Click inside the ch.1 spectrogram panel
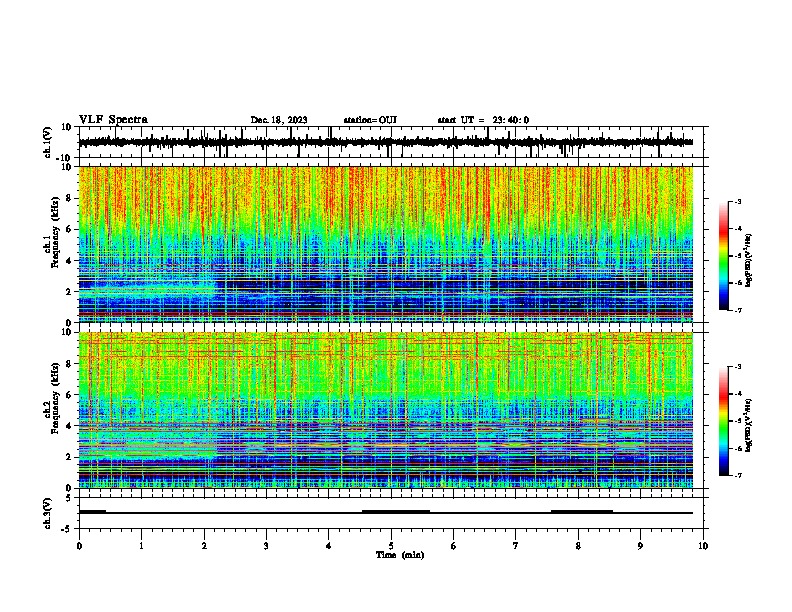Viewport: 792px width, 612px height. coord(385,244)
